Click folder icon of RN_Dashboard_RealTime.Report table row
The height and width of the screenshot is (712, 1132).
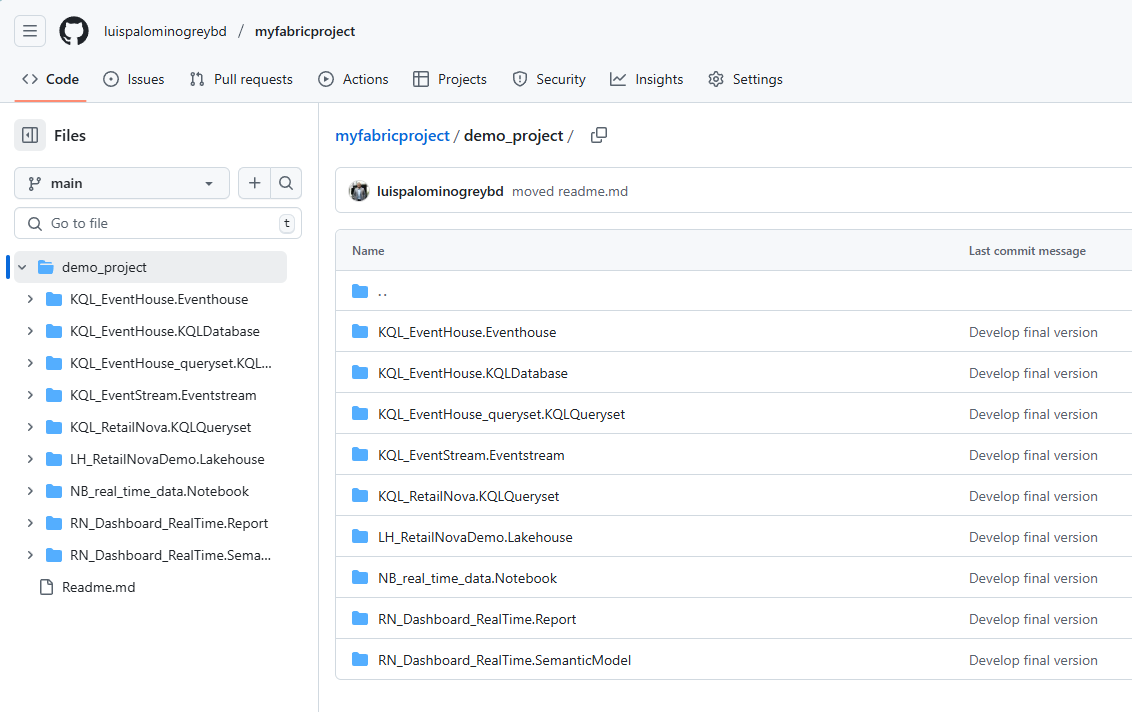tap(360, 618)
